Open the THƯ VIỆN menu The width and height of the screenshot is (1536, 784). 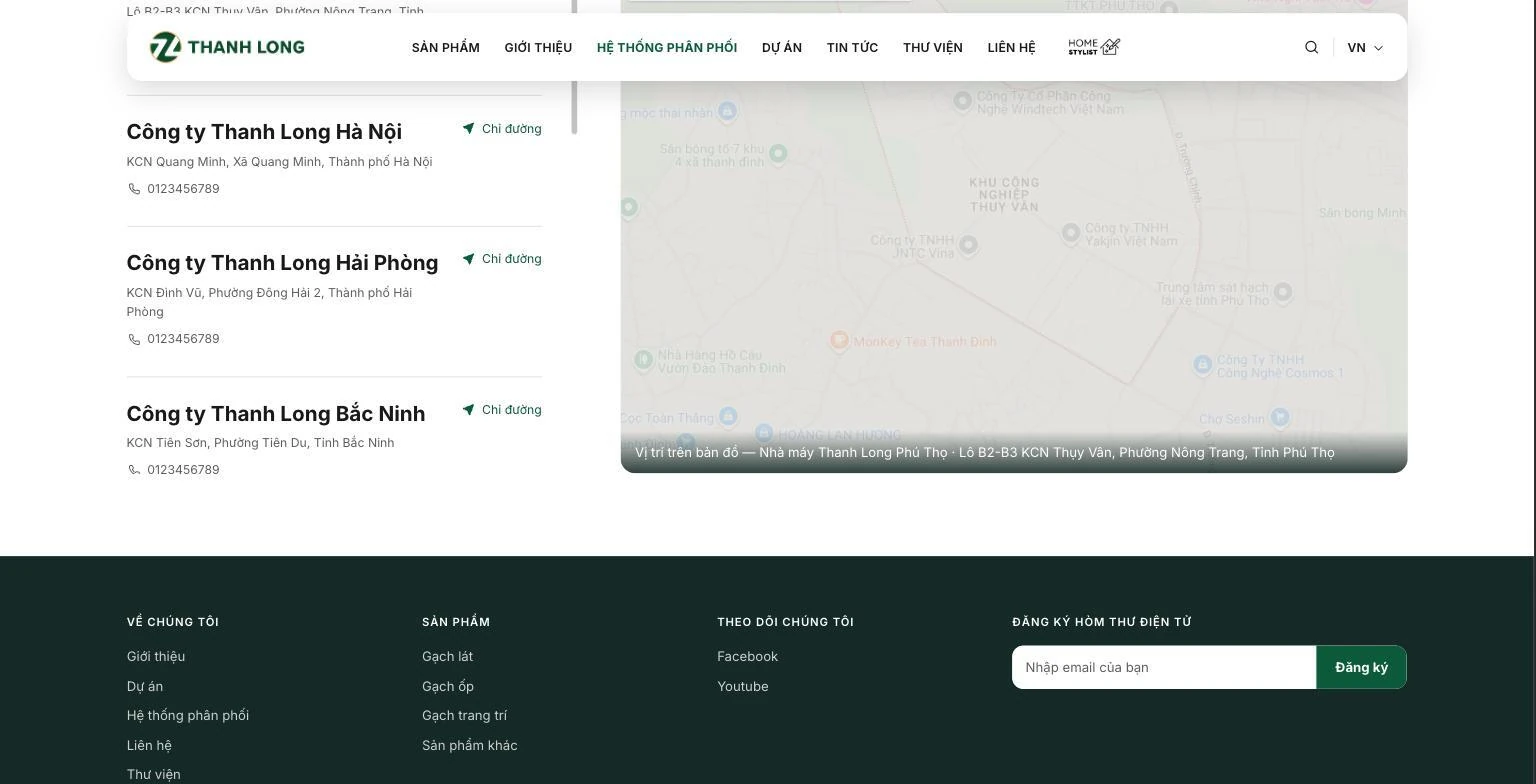pos(933,47)
